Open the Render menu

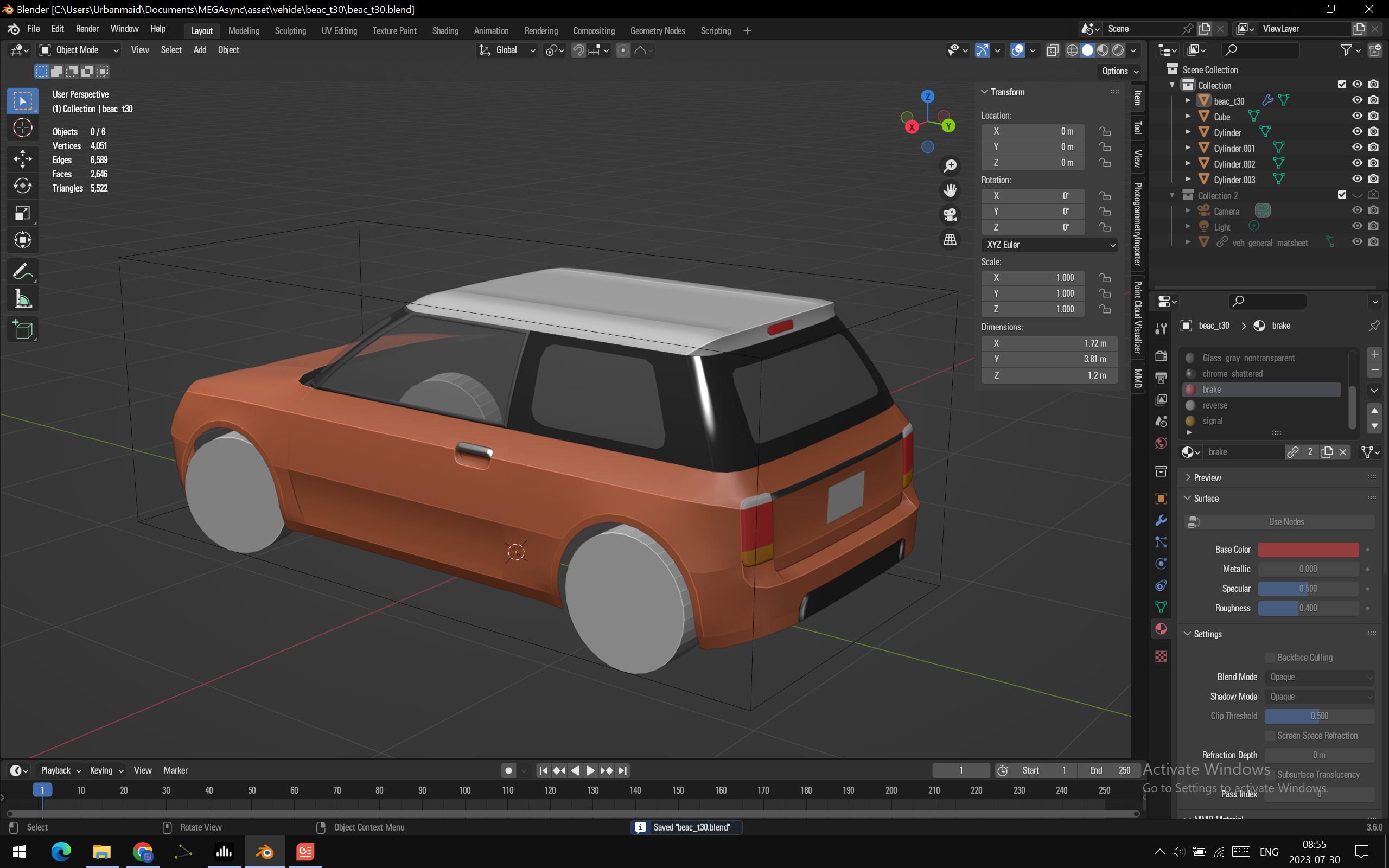pyautogui.click(x=87, y=29)
